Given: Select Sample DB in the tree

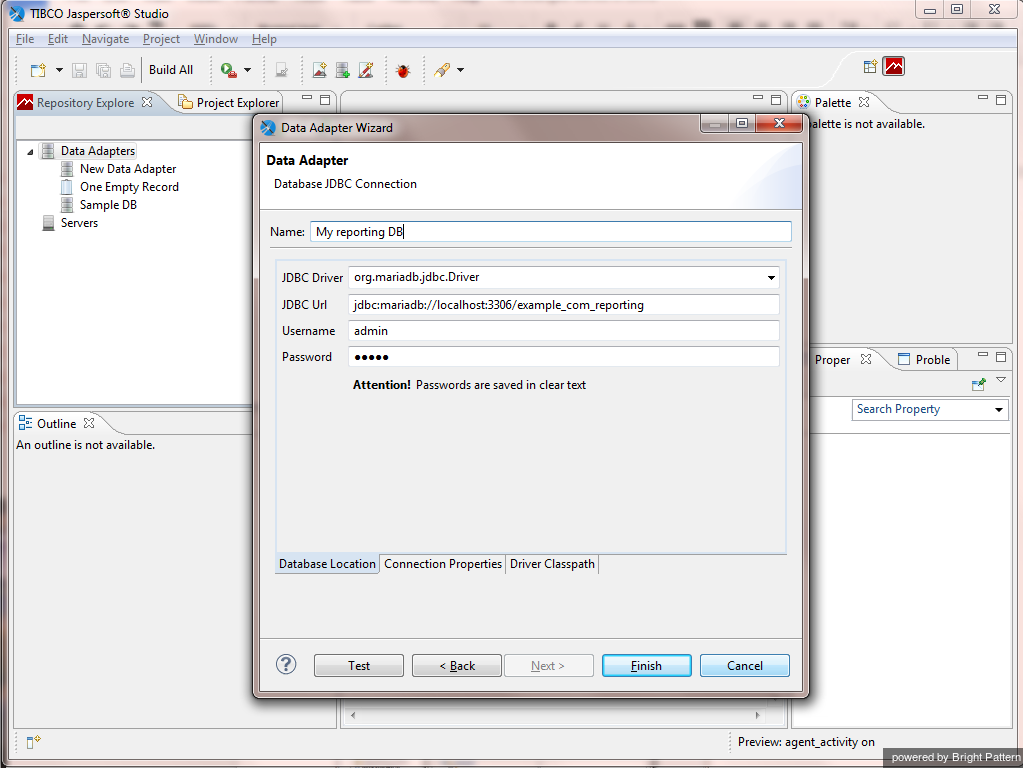Looking at the screenshot, I should [108, 205].
